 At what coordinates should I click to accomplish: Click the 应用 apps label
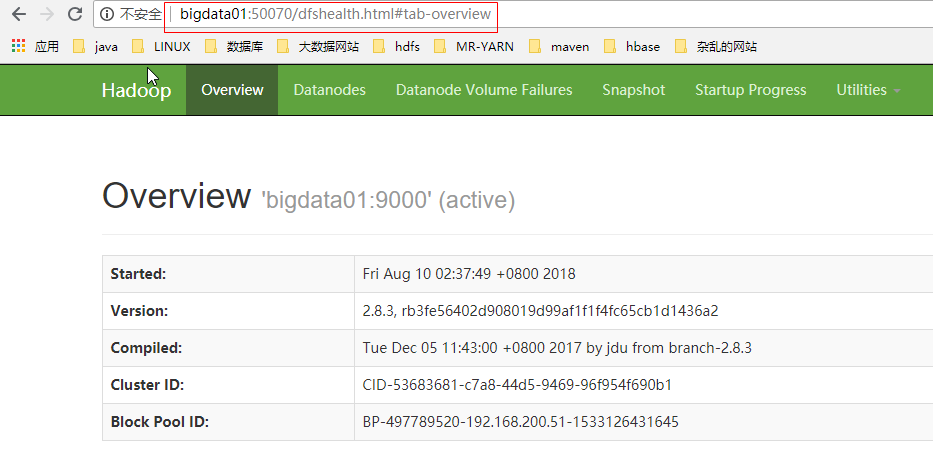pyautogui.click(x=46, y=46)
